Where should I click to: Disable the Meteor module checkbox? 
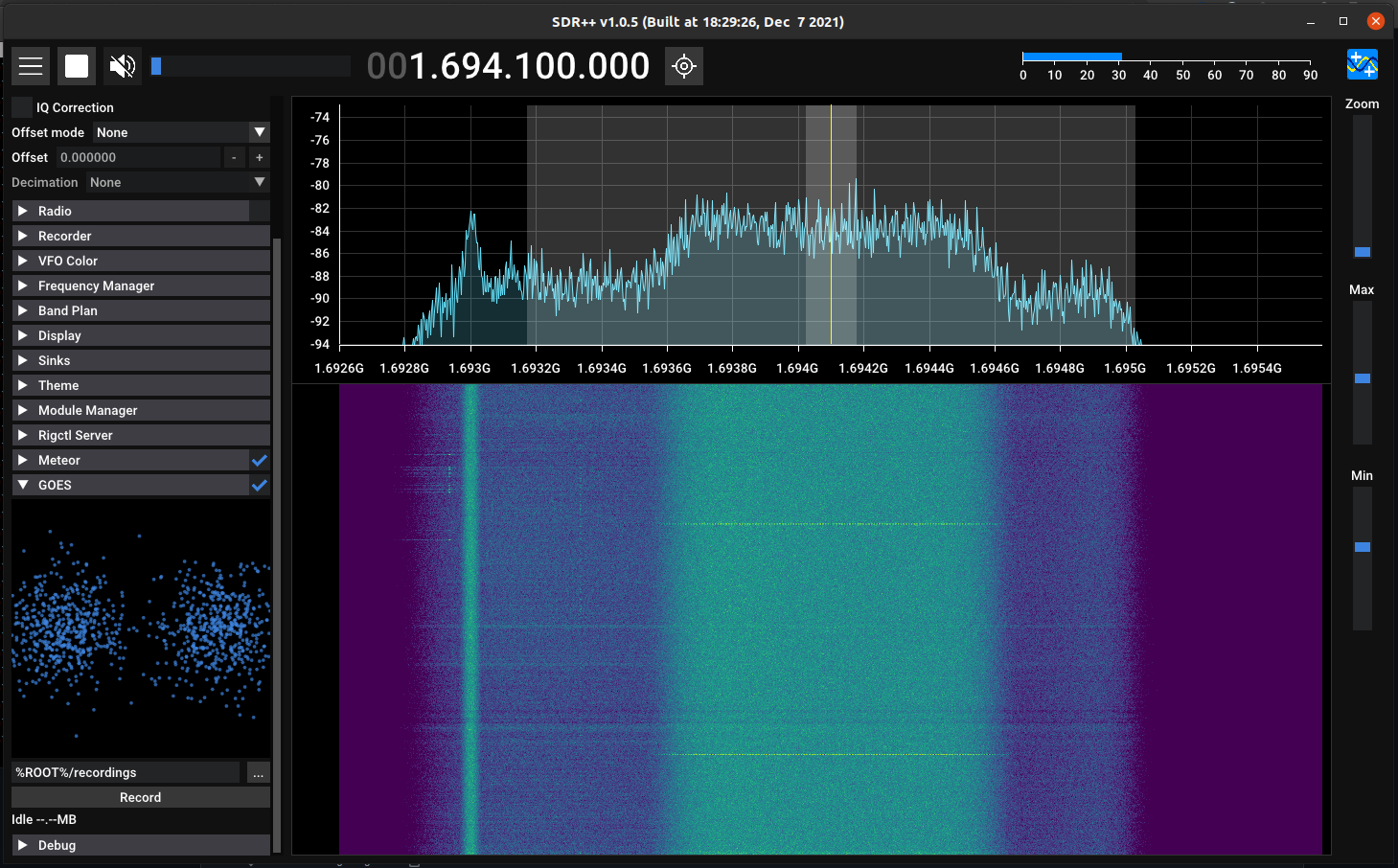click(260, 460)
